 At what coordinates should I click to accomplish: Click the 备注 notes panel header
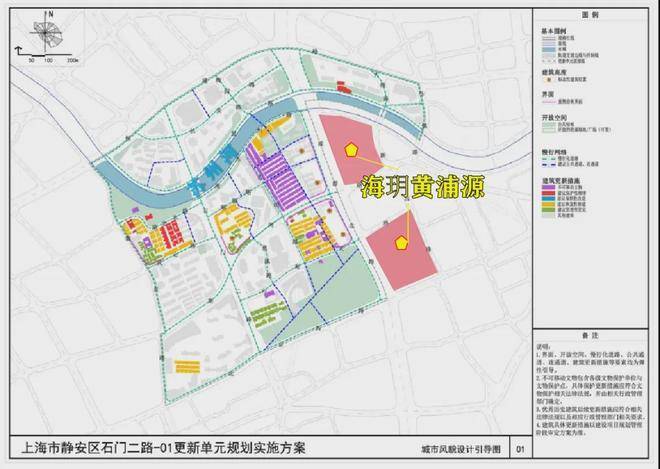(x=590, y=336)
